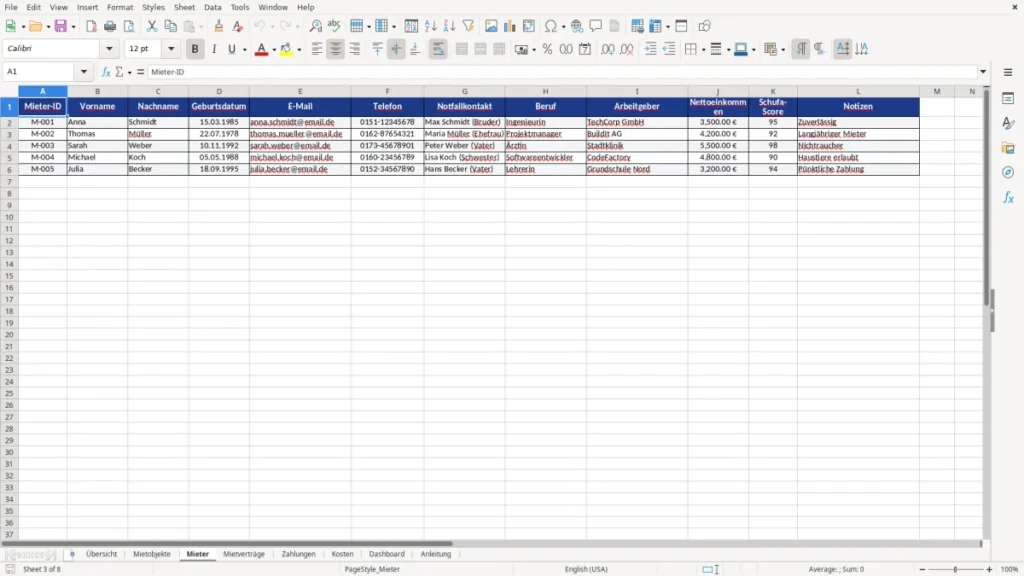The image size is (1024, 576).
Task: Open the Data menu
Action: pyautogui.click(x=212, y=7)
